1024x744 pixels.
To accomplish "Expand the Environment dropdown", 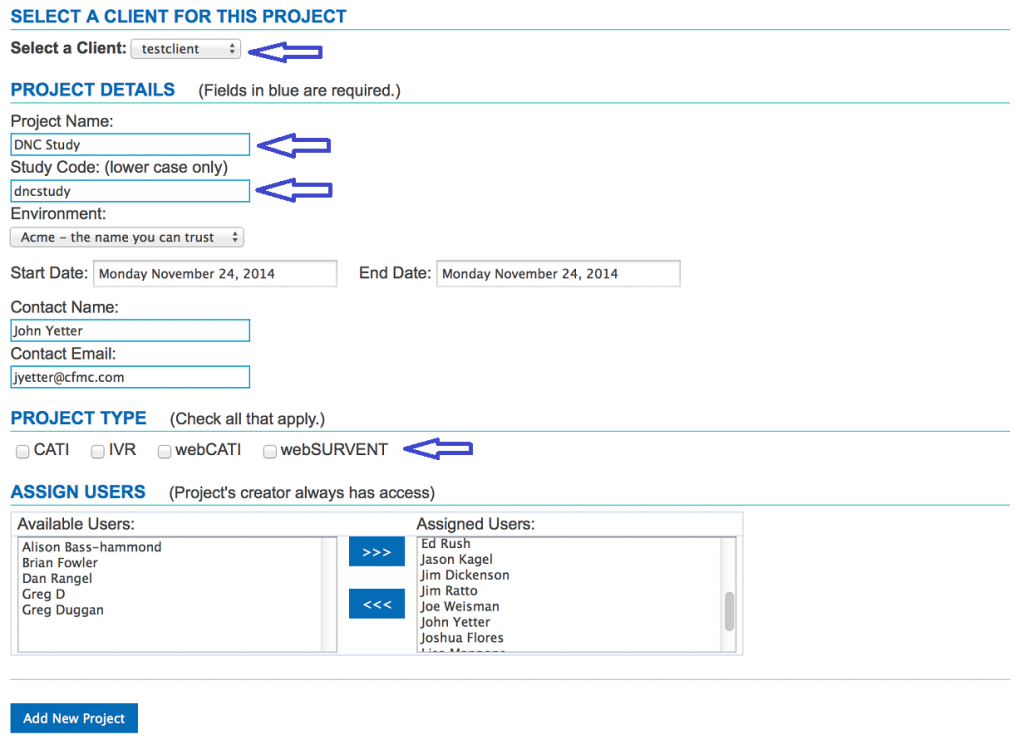I will click(127, 237).
